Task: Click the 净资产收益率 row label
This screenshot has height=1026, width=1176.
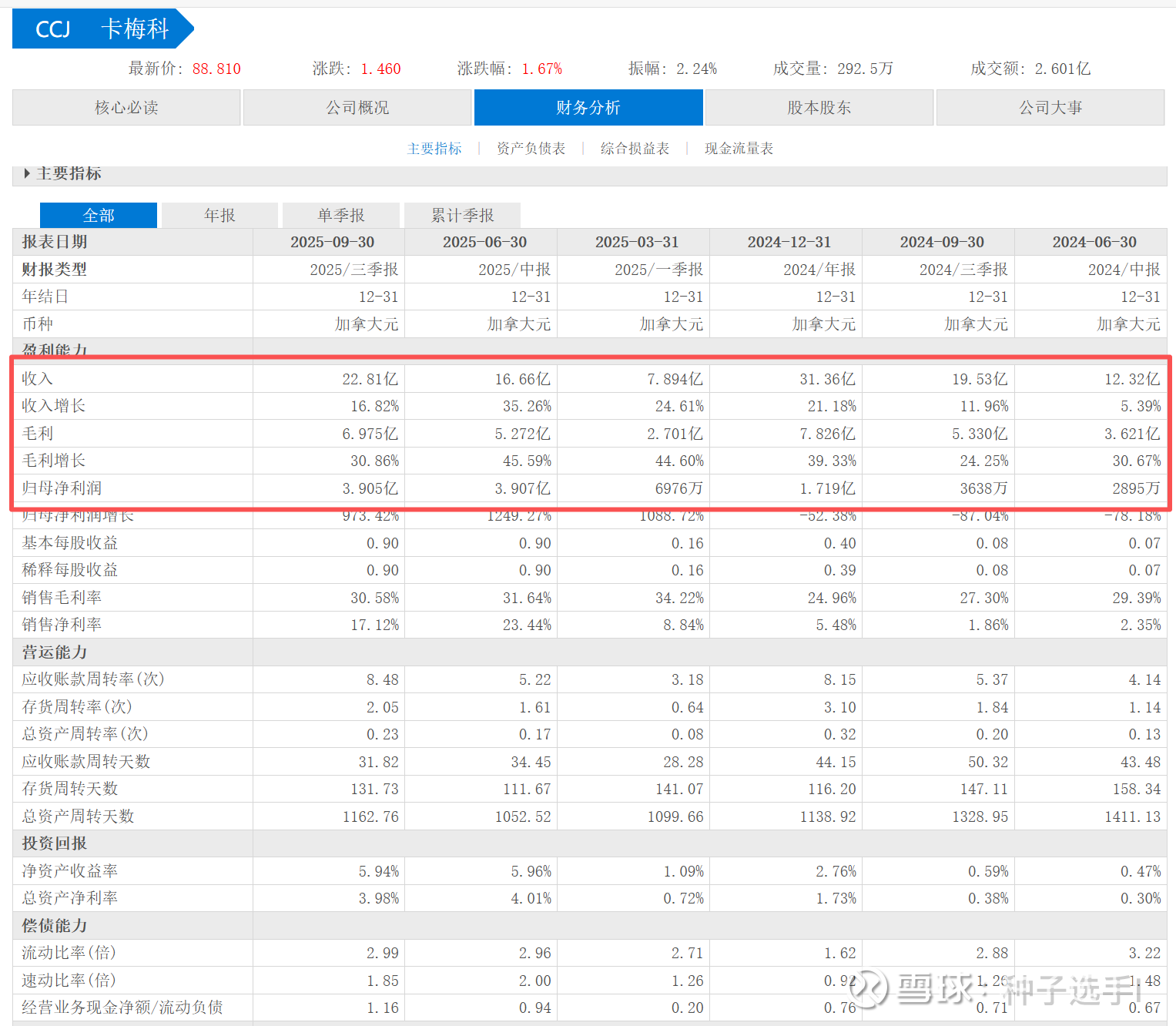Action: [70, 871]
